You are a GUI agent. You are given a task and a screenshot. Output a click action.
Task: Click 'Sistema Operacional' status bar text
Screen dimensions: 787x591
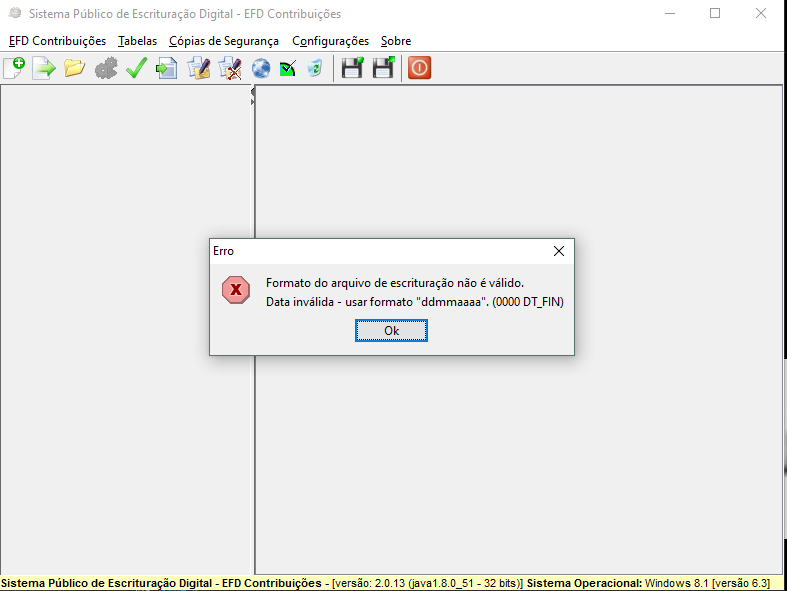[584, 583]
